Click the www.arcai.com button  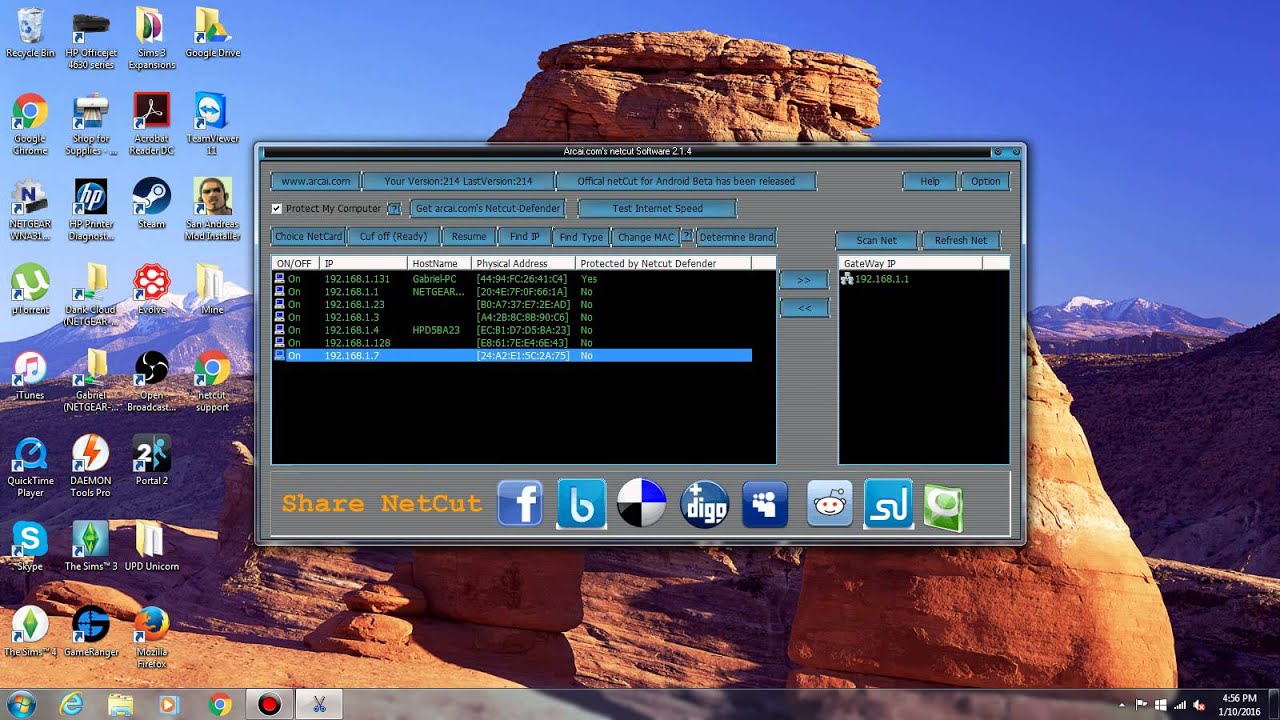click(315, 181)
